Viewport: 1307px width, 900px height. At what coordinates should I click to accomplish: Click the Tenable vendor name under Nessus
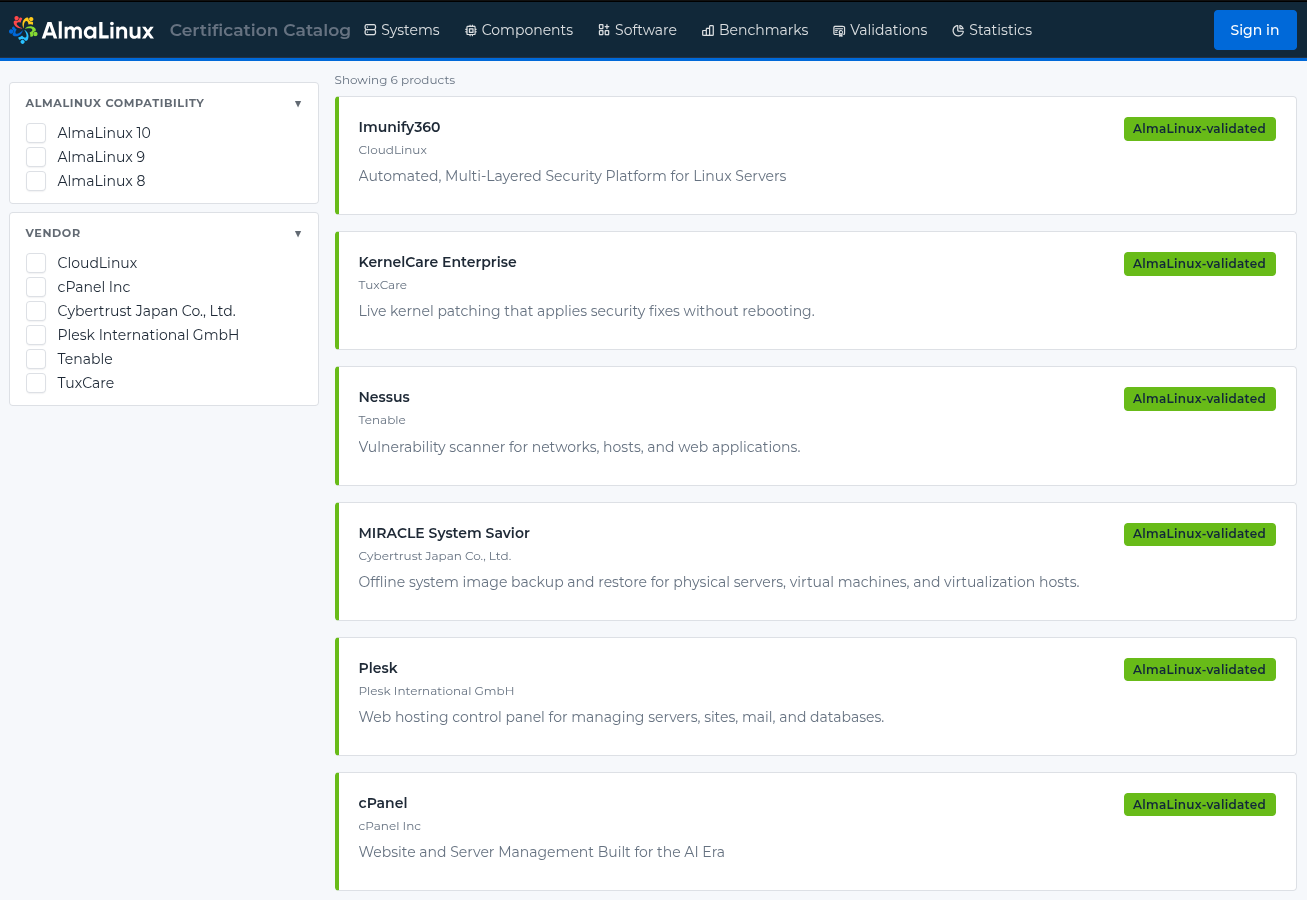tap(382, 420)
